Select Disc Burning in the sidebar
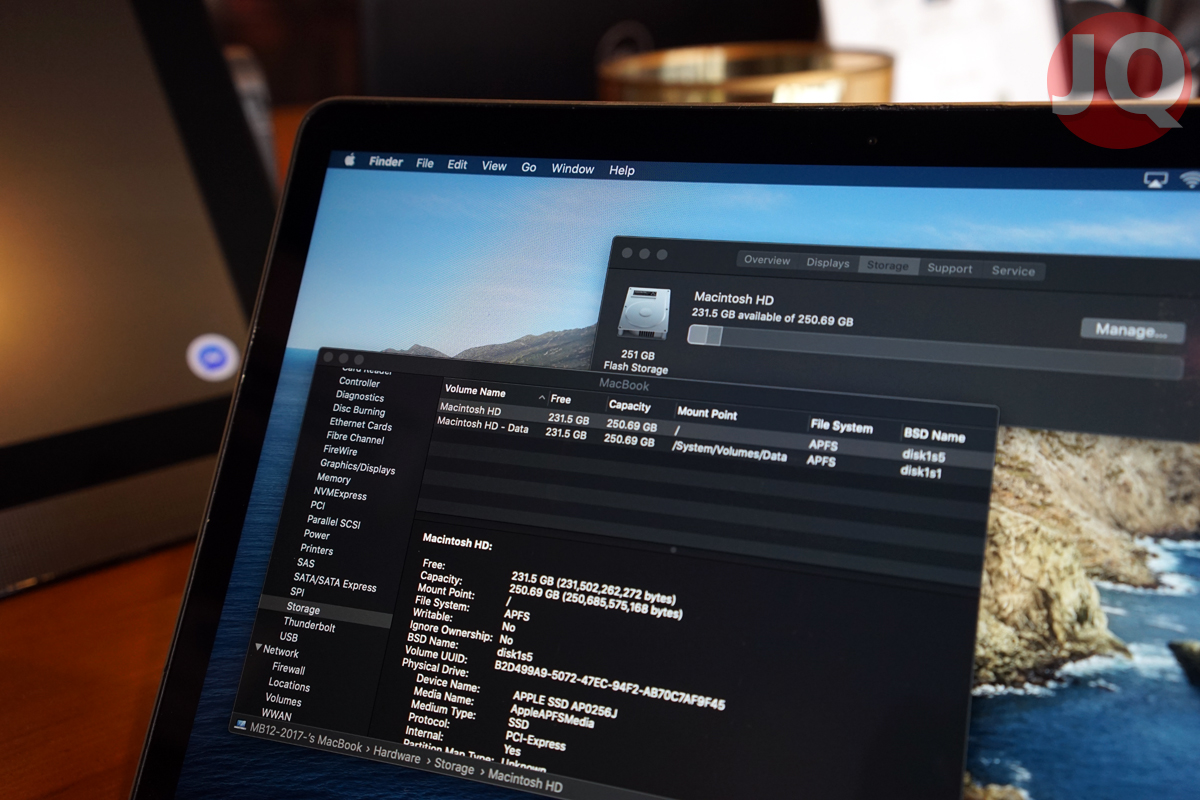This screenshot has width=1200, height=800. pos(358,410)
